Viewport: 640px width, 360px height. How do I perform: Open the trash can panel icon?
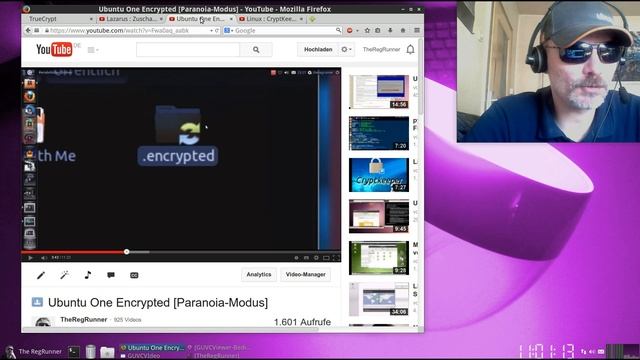(91, 351)
